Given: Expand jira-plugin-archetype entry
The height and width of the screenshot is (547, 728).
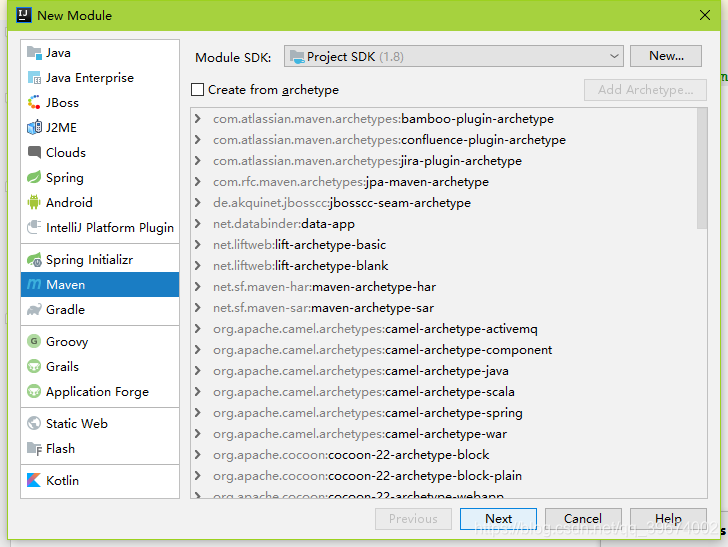Looking at the screenshot, I should (x=198, y=161).
